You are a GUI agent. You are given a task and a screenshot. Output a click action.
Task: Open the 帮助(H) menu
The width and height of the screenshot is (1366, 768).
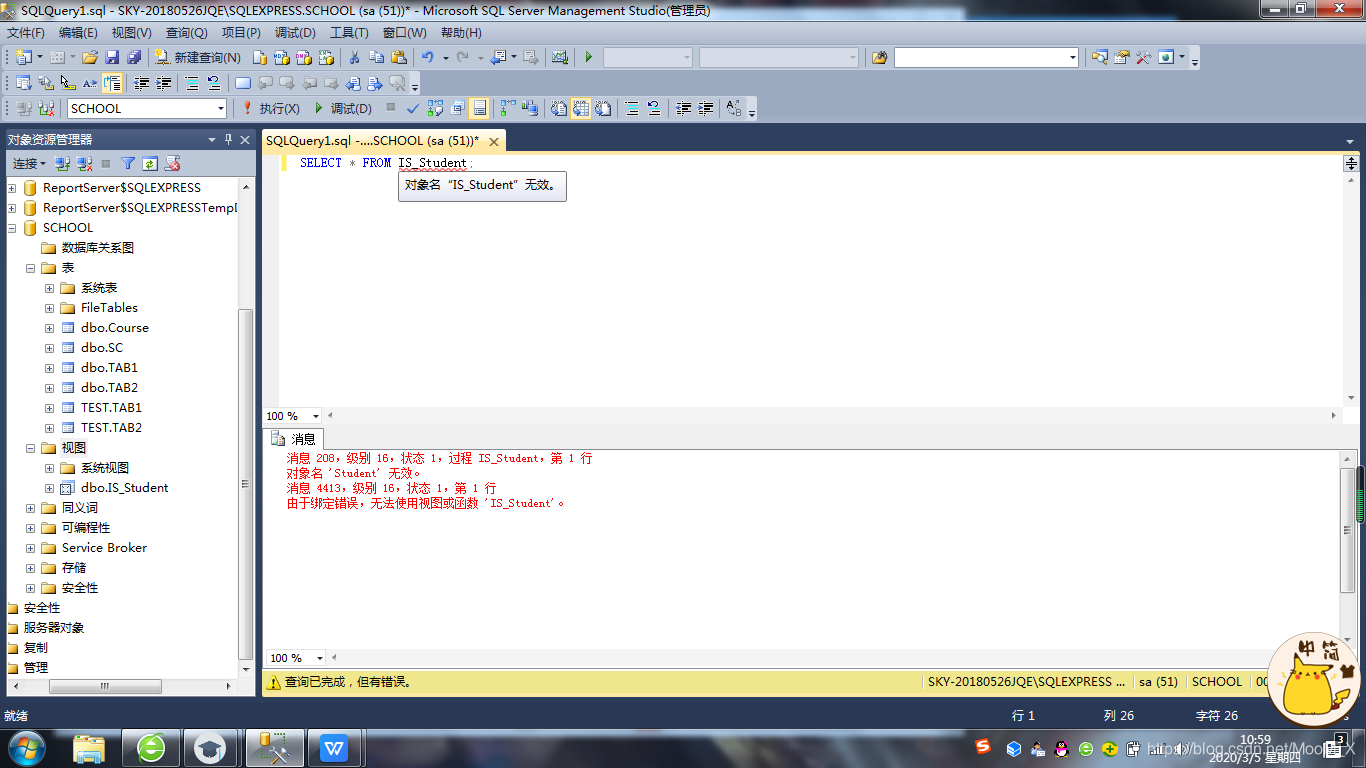(461, 33)
